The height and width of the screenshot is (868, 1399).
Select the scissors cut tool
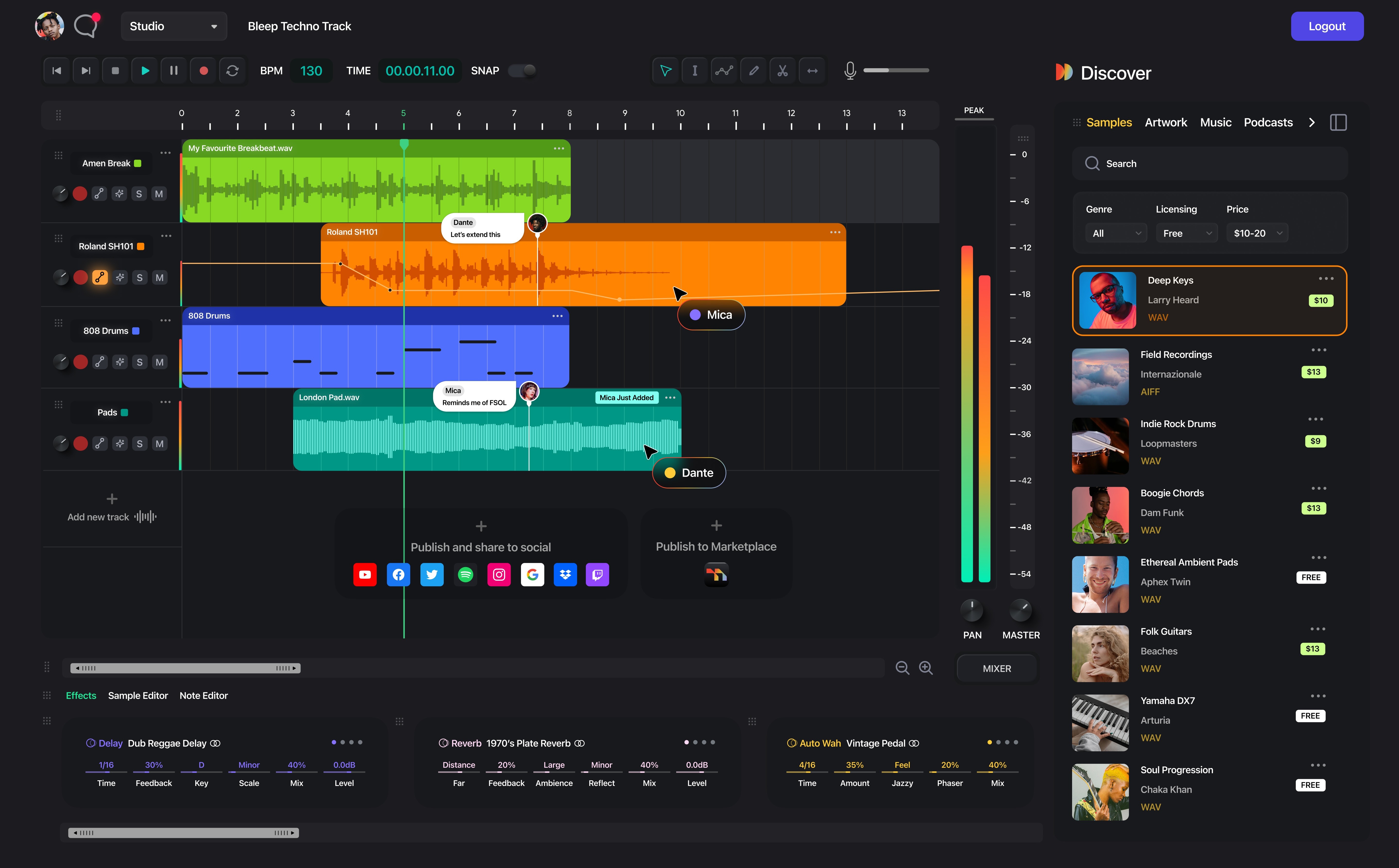tap(783, 71)
